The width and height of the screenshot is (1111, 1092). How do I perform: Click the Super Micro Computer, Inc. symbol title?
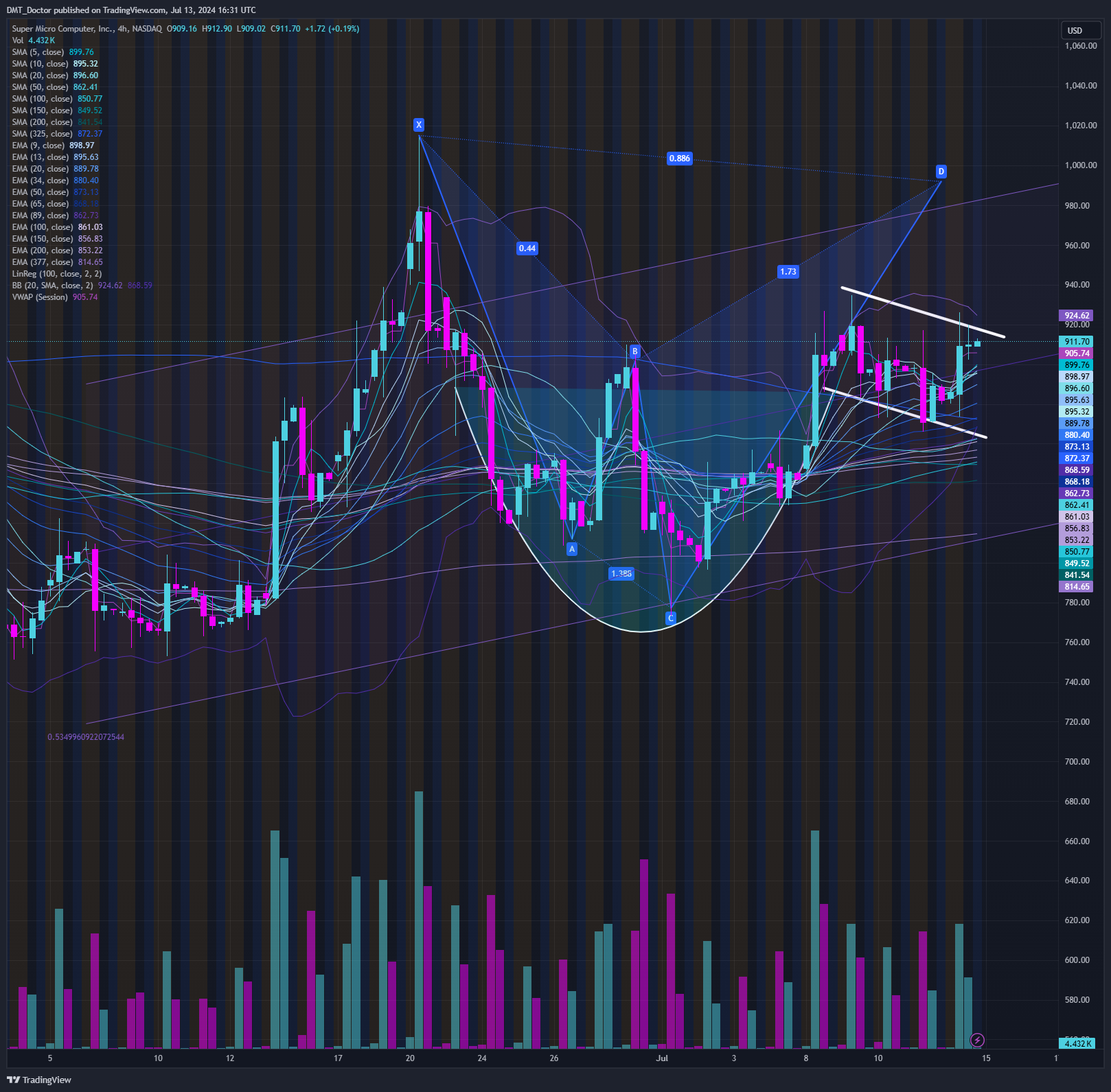(62, 29)
